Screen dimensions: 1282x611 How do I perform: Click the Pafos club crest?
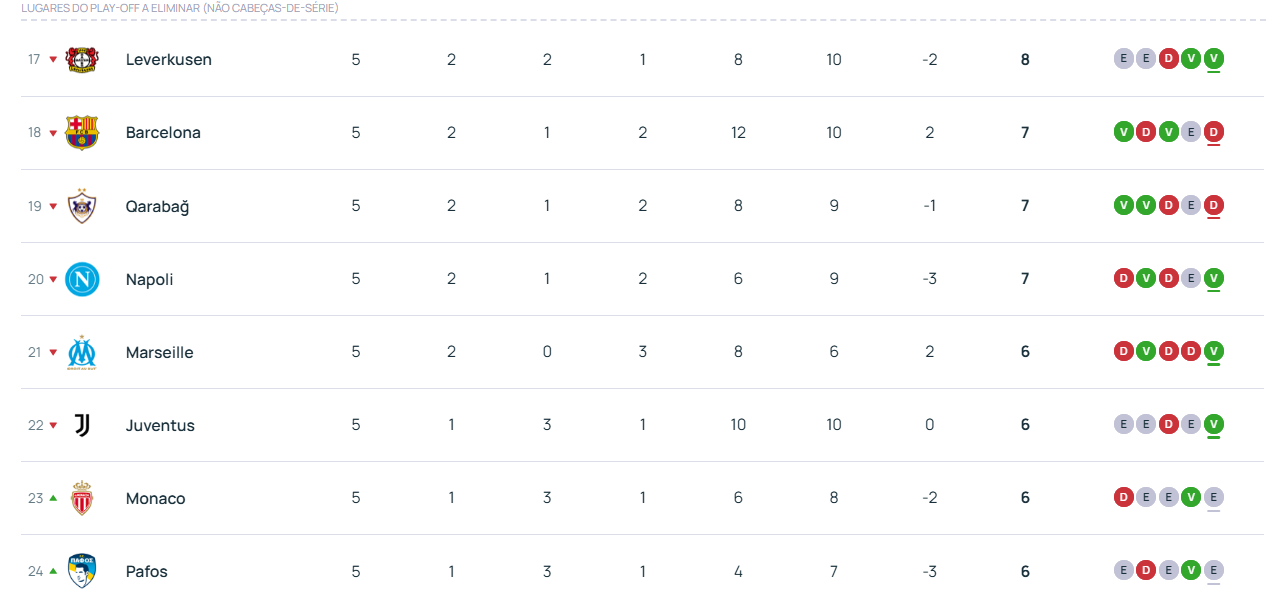pos(82,571)
